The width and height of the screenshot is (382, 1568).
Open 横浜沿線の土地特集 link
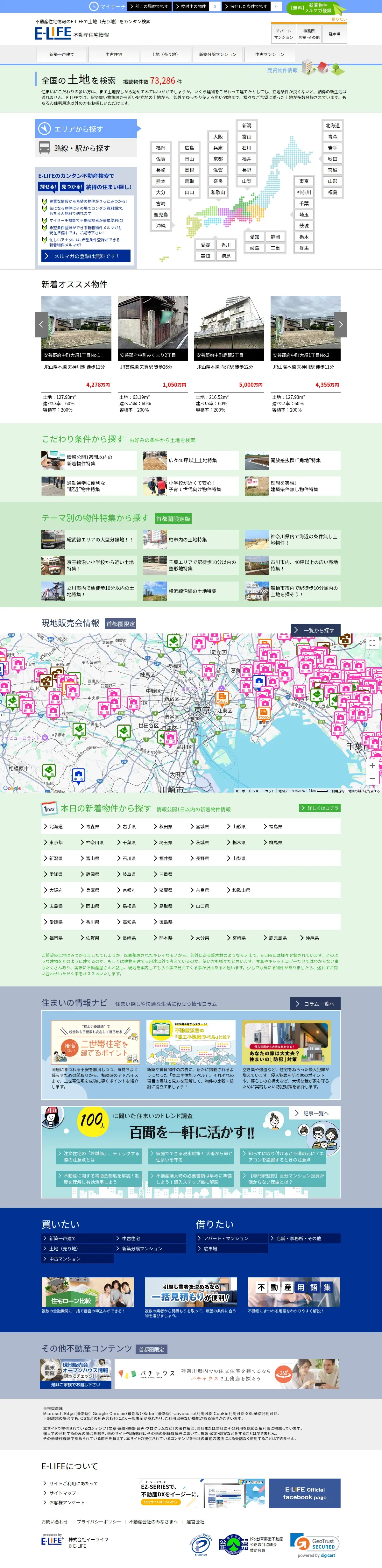(x=191, y=591)
